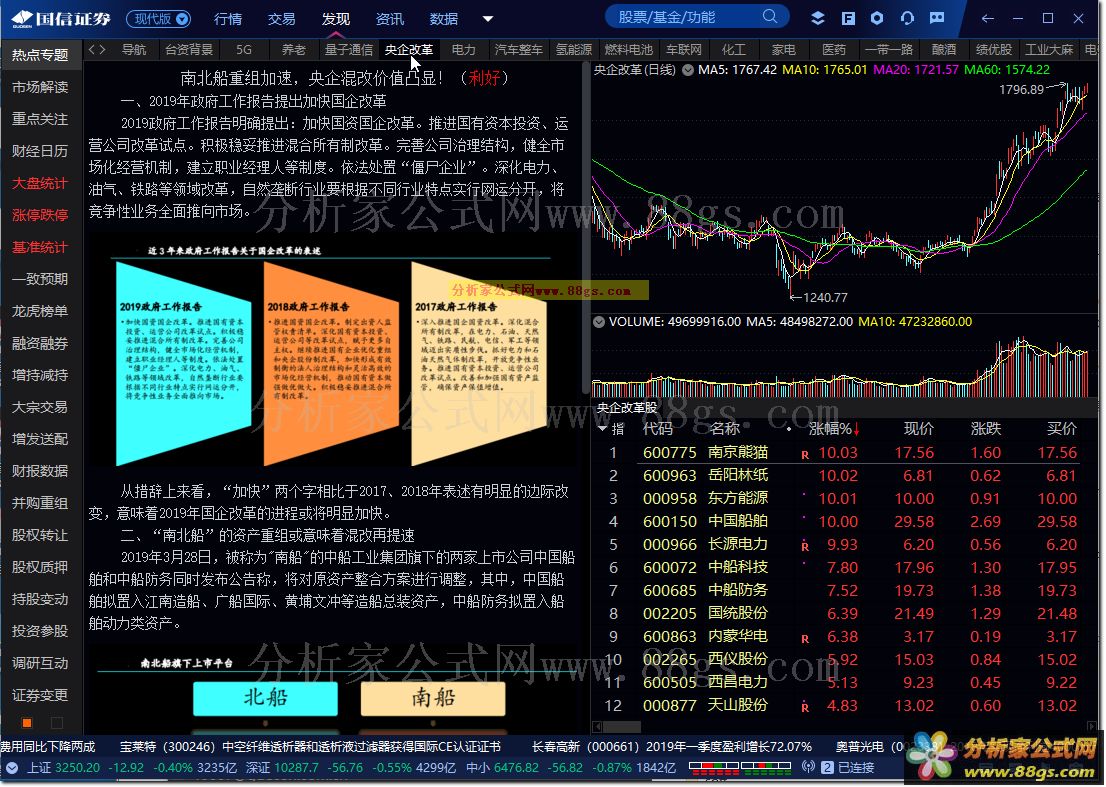
Task: Open the 长春高新 (000661) news ticker item
Action: pyautogui.click(x=672, y=746)
